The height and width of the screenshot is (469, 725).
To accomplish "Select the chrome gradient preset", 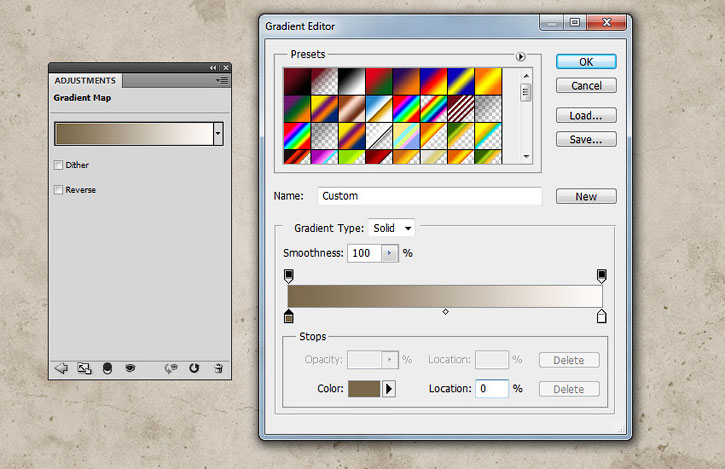I will point(379,109).
